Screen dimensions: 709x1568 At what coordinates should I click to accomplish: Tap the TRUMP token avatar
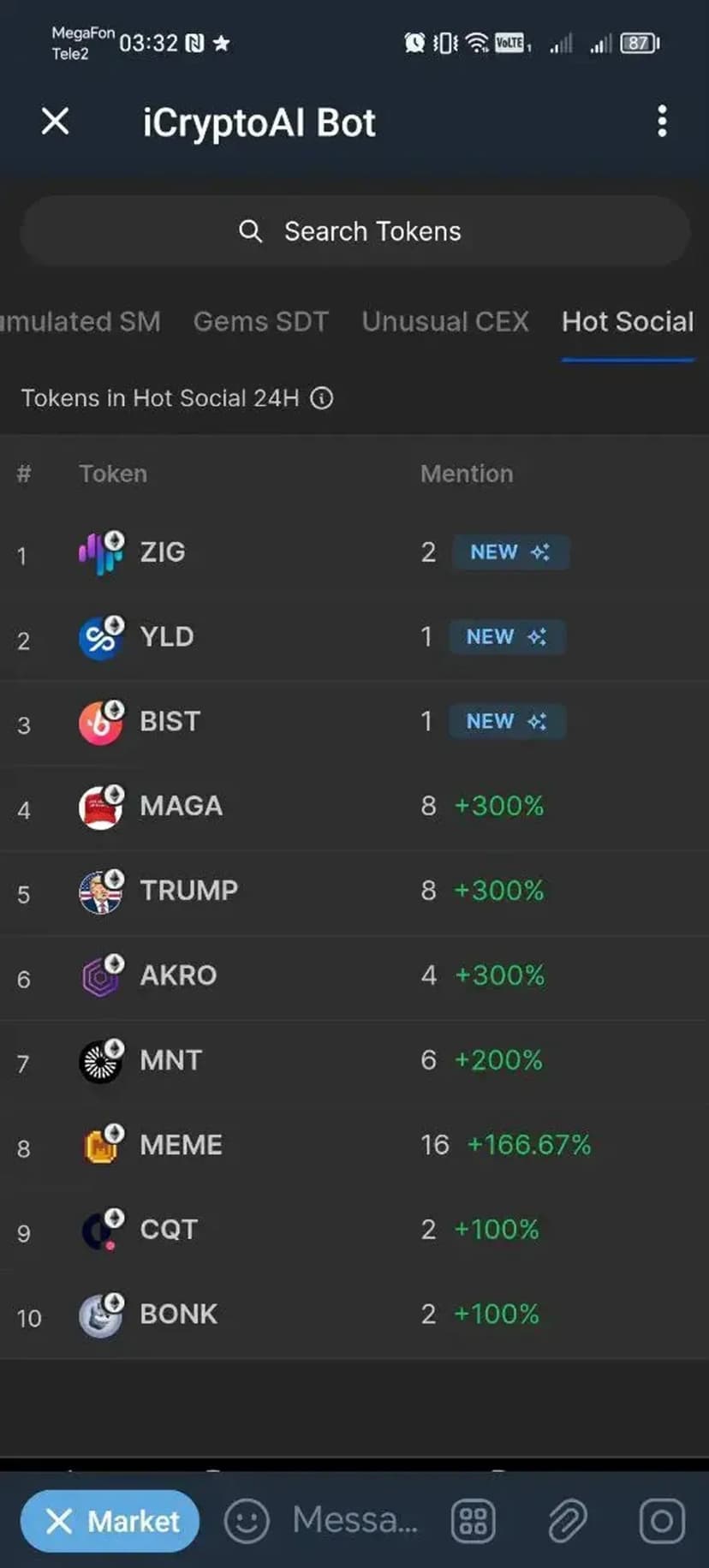pyautogui.click(x=101, y=891)
